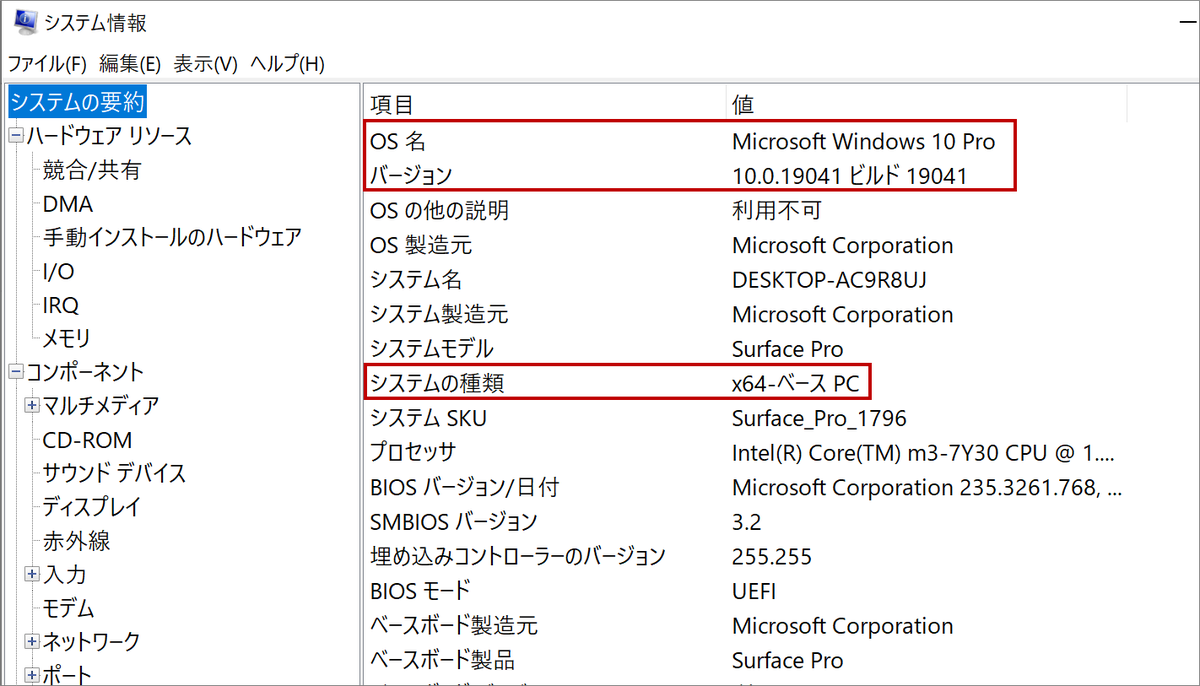The height and width of the screenshot is (686, 1200).
Task: Click the value x64-ベース PC
Action: [x=796, y=383]
